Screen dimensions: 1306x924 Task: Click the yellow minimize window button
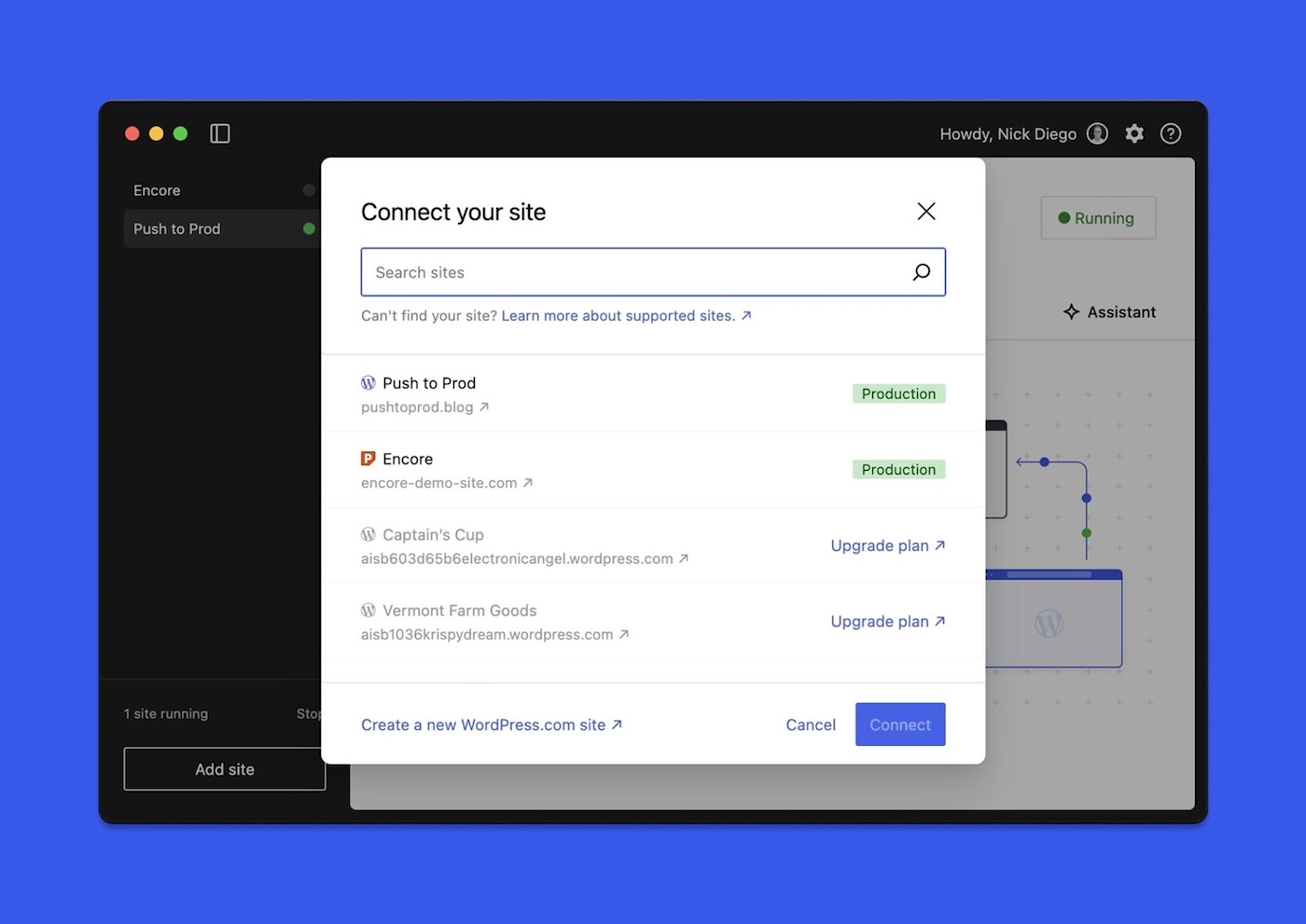click(156, 133)
